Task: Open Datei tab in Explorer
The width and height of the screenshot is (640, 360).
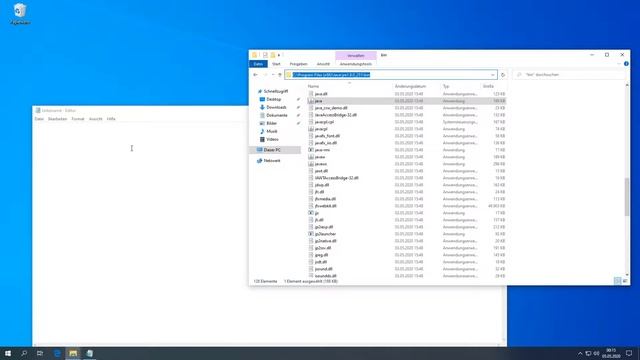Action: 258,64
